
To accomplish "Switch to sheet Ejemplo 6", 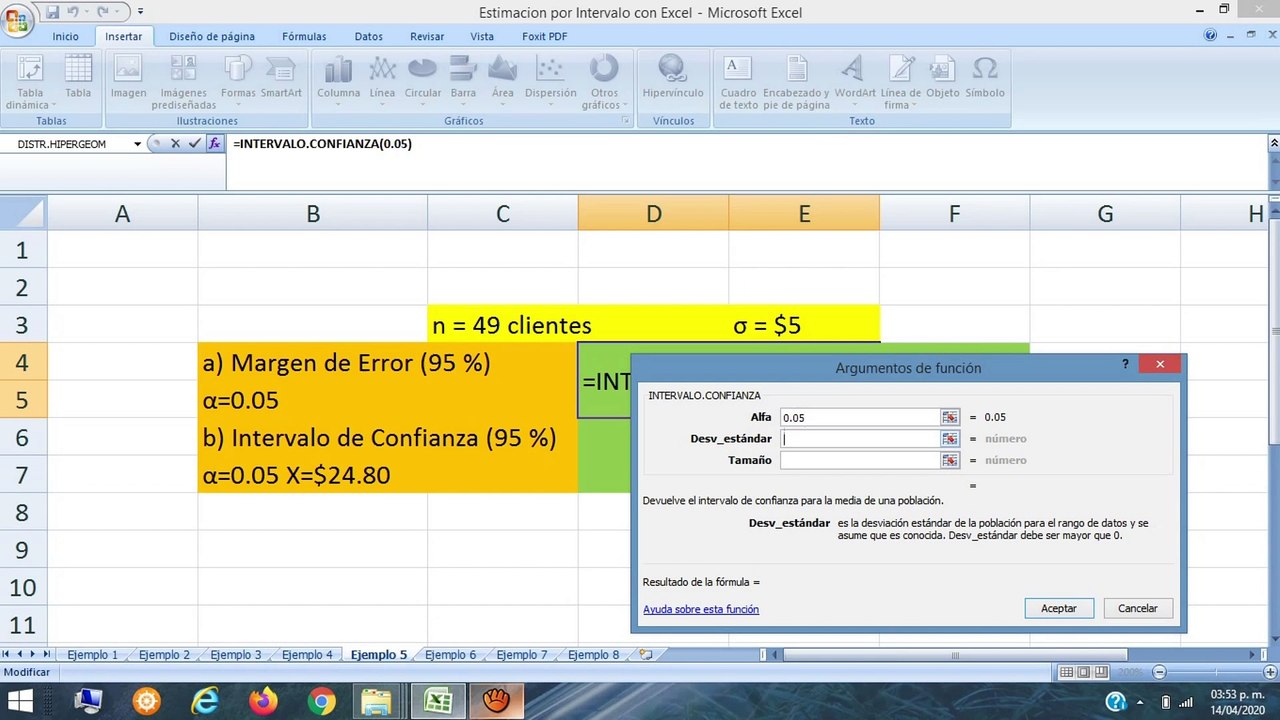I will (x=450, y=655).
